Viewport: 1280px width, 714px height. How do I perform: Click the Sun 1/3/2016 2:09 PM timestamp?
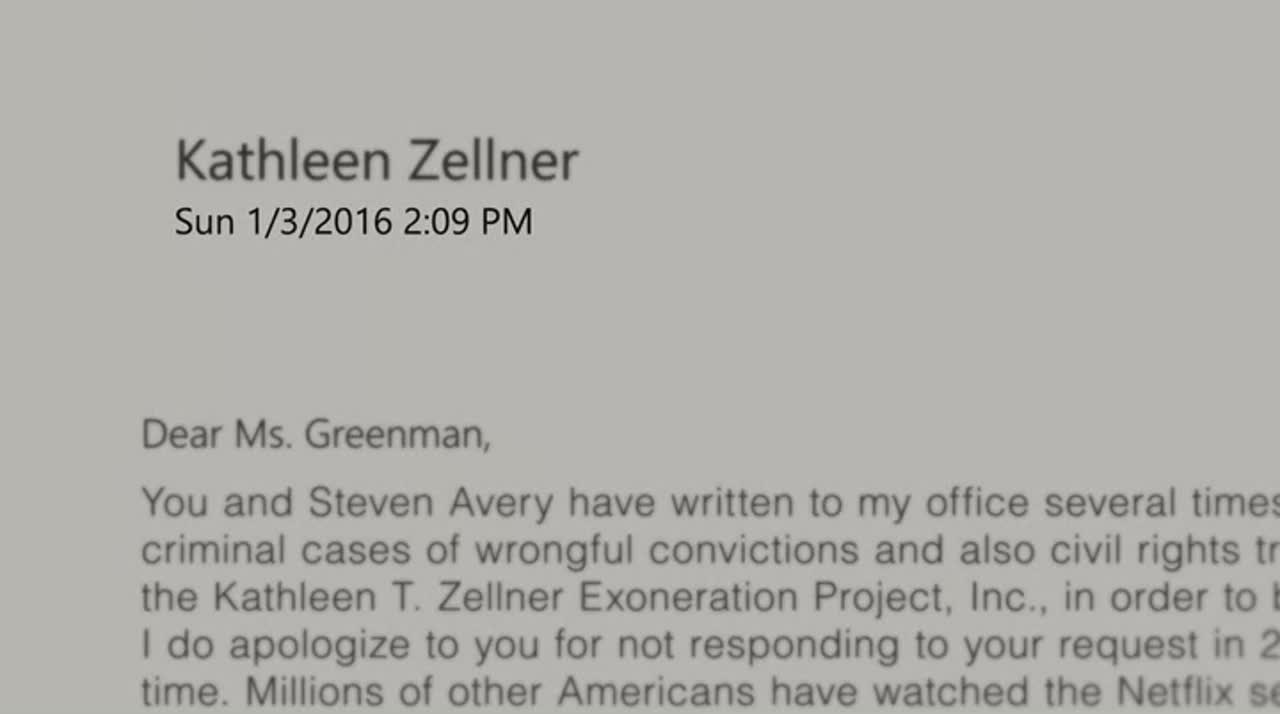tap(353, 222)
